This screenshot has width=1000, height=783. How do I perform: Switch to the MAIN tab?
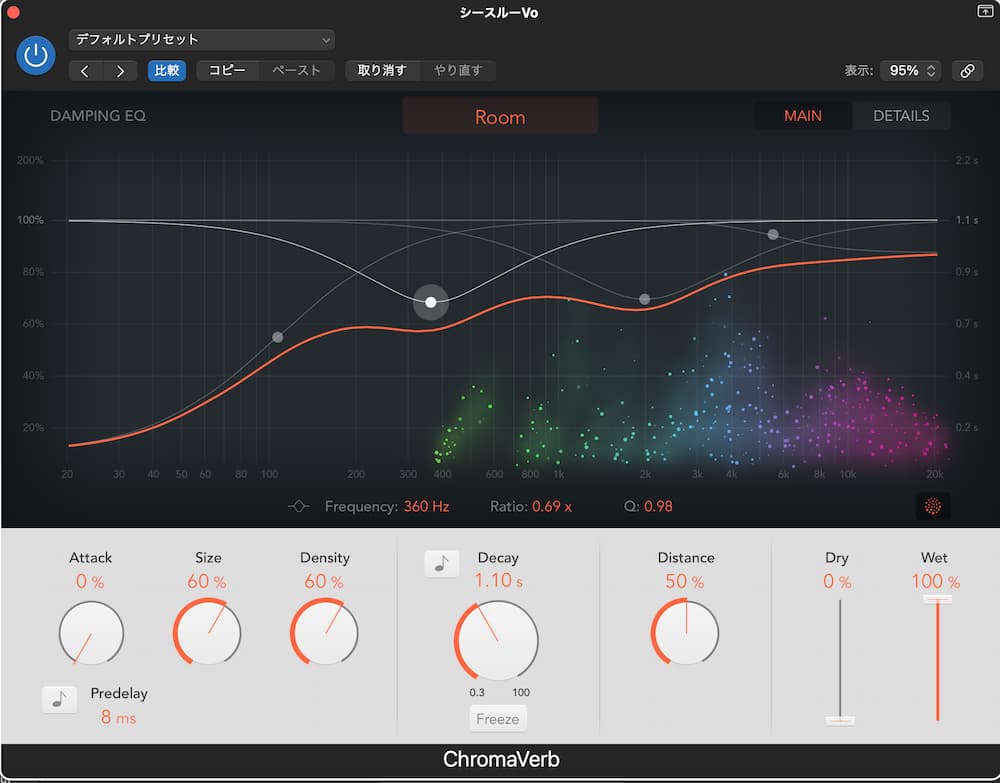click(x=802, y=116)
